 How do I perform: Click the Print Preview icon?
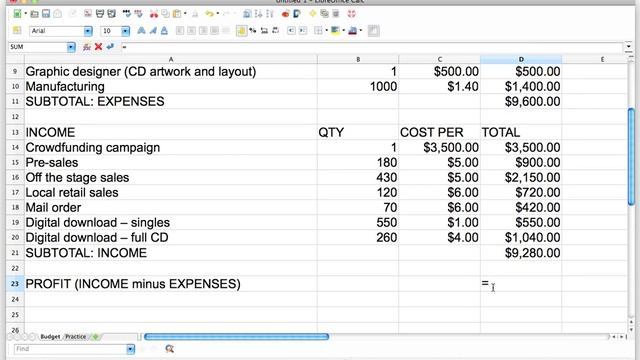pyautogui.click(x=111, y=14)
